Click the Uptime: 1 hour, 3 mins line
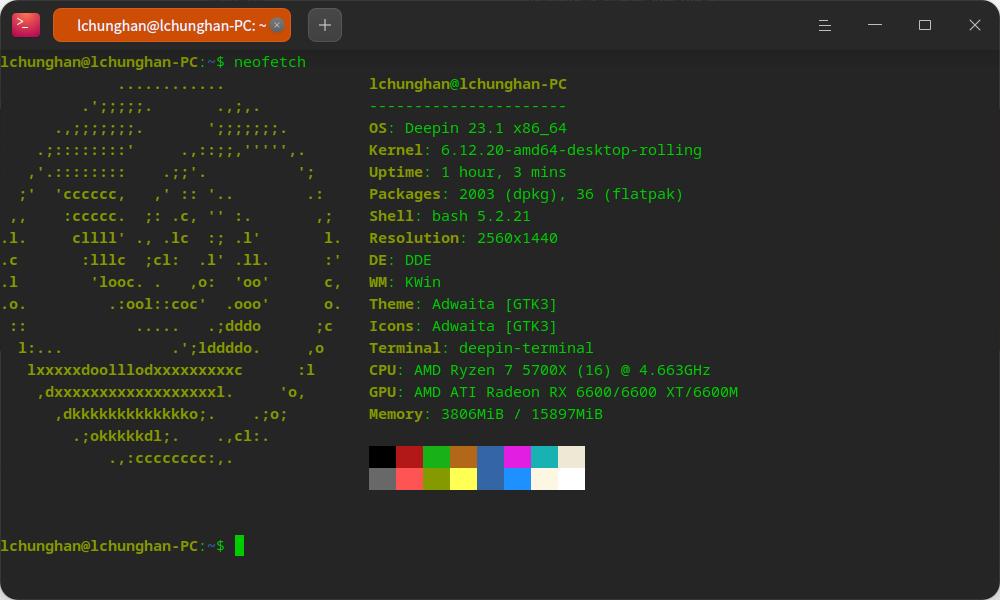Viewport: 1000px width, 600px height. (x=467, y=172)
